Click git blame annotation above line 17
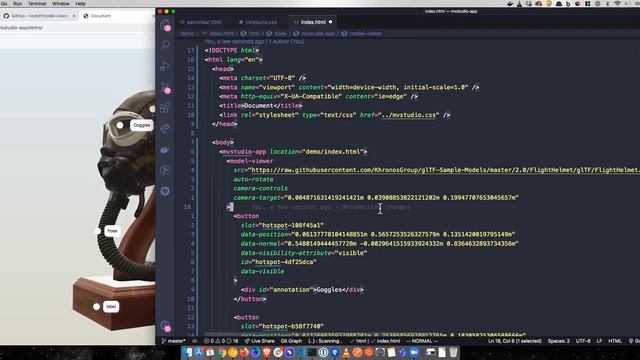This screenshot has height=360, width=640. 254,42
